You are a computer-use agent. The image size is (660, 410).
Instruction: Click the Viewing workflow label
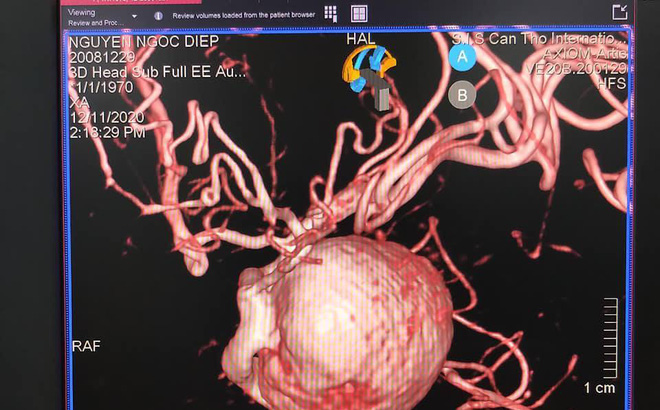click(82, 12)
